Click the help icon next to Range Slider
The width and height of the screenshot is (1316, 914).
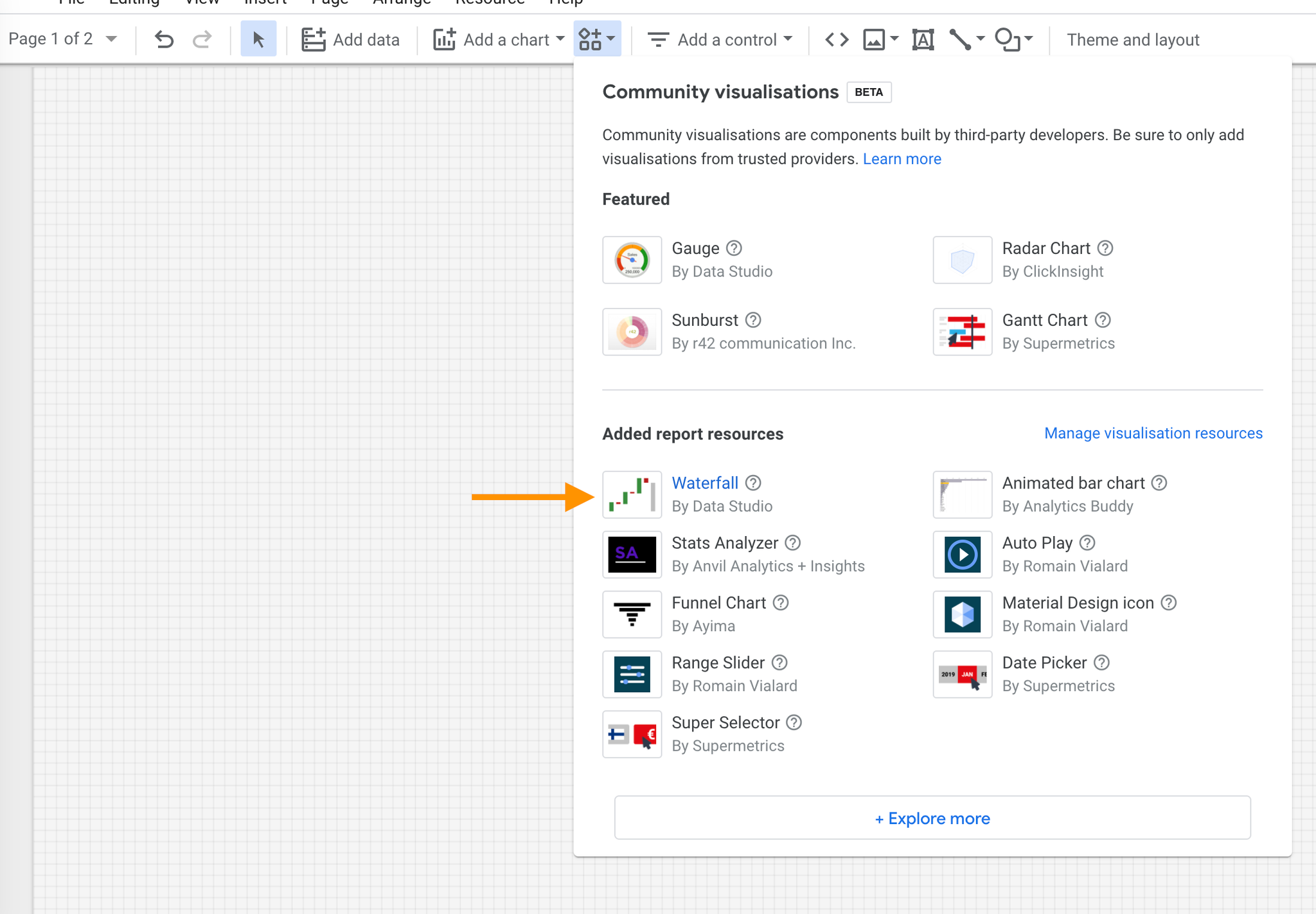click(779, 663)
